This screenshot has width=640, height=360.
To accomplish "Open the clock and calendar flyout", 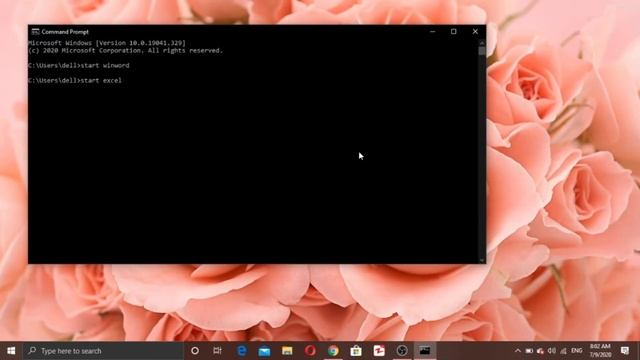I will pos(600,351).
